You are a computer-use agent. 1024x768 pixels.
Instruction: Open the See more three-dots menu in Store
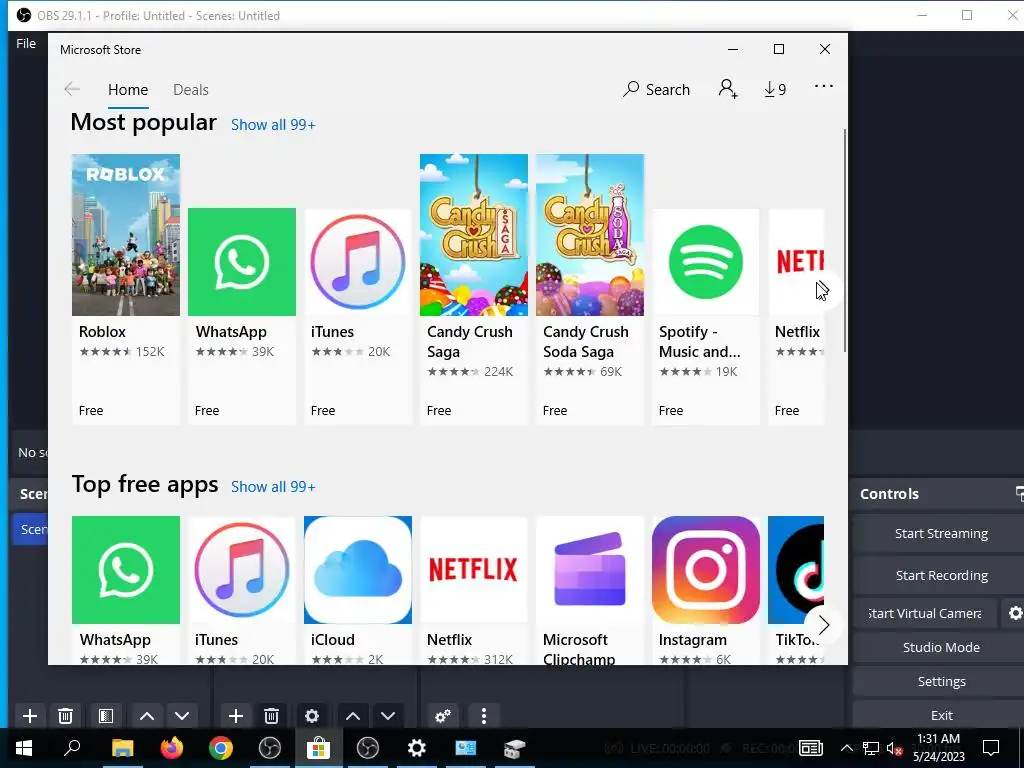[824, 86]
